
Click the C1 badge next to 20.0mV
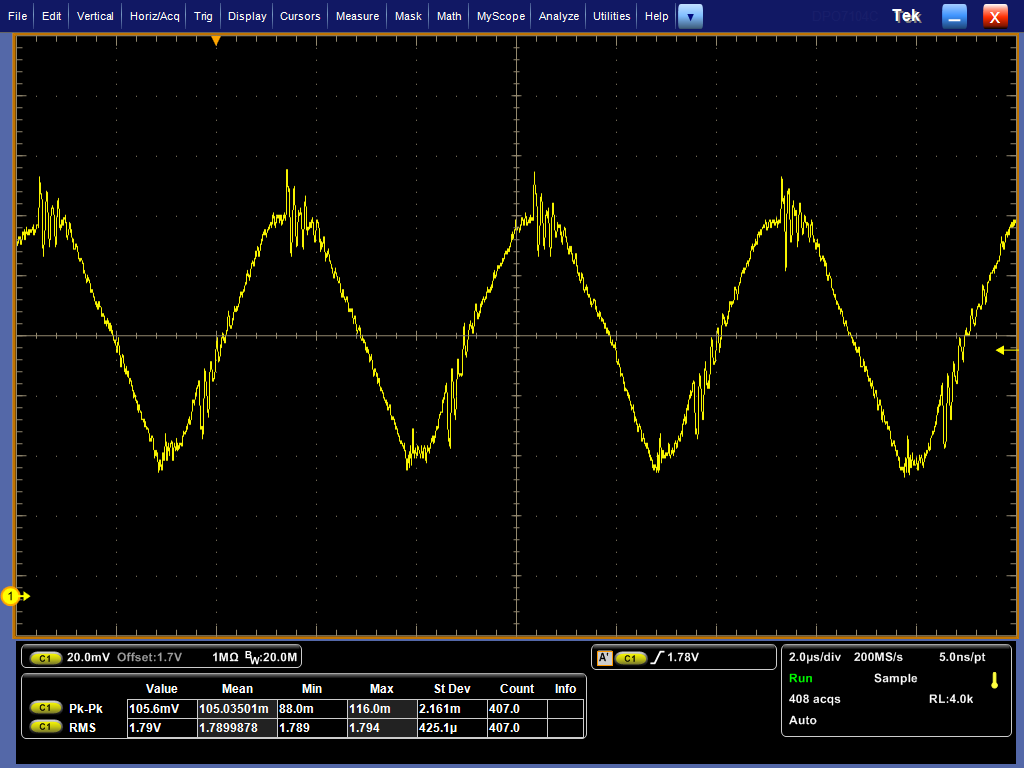45,658
